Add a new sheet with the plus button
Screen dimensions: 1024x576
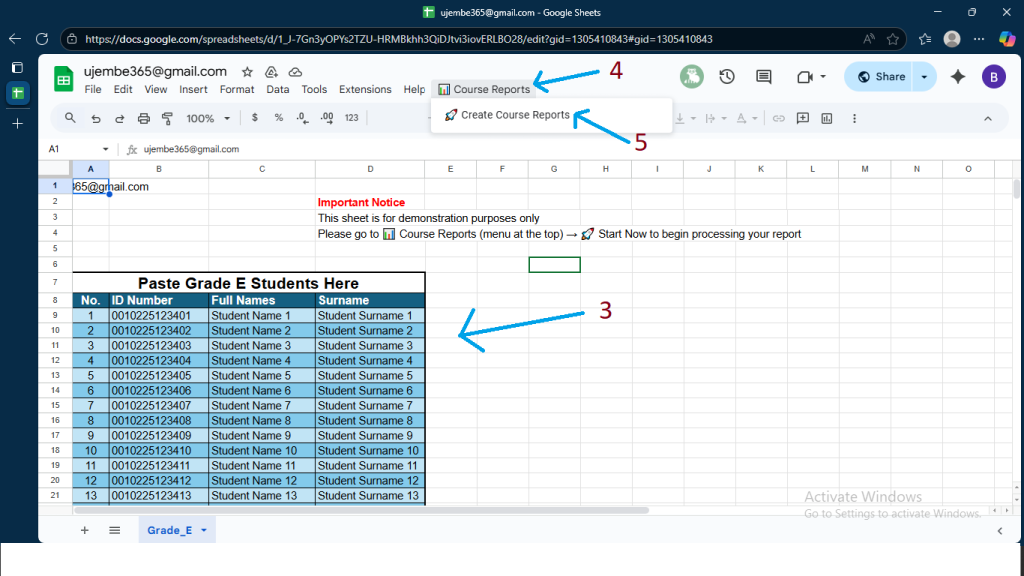pos(84,530)
